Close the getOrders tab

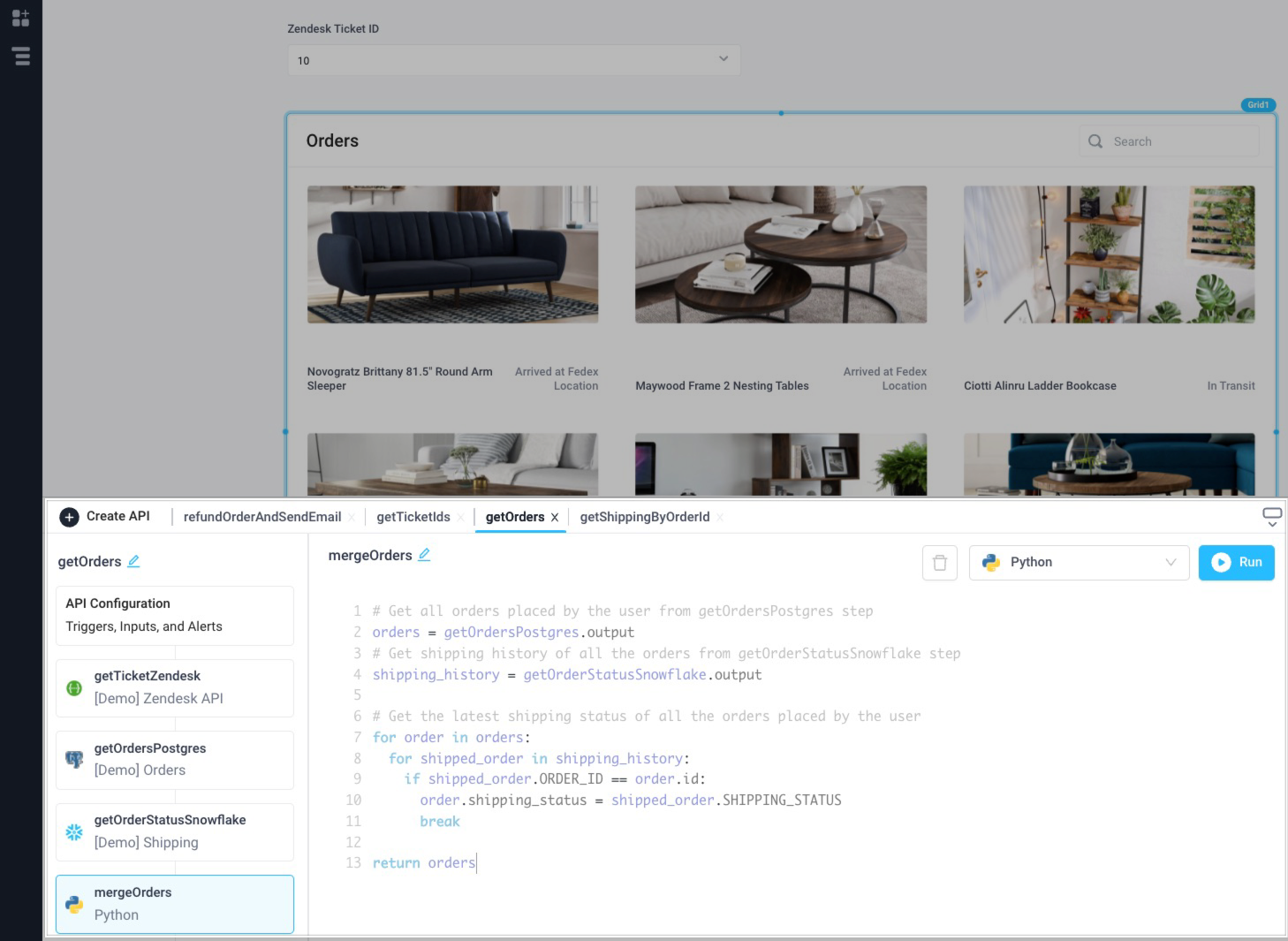[x=554, y=517]
